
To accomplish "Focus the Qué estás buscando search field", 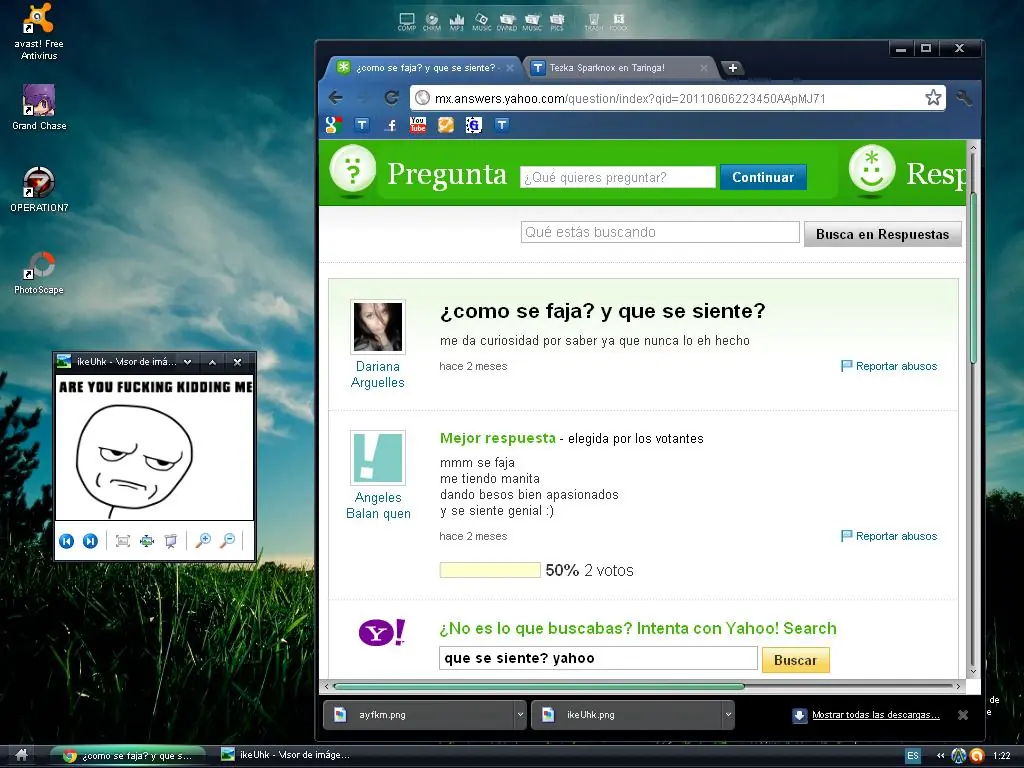I will point(660,232).
